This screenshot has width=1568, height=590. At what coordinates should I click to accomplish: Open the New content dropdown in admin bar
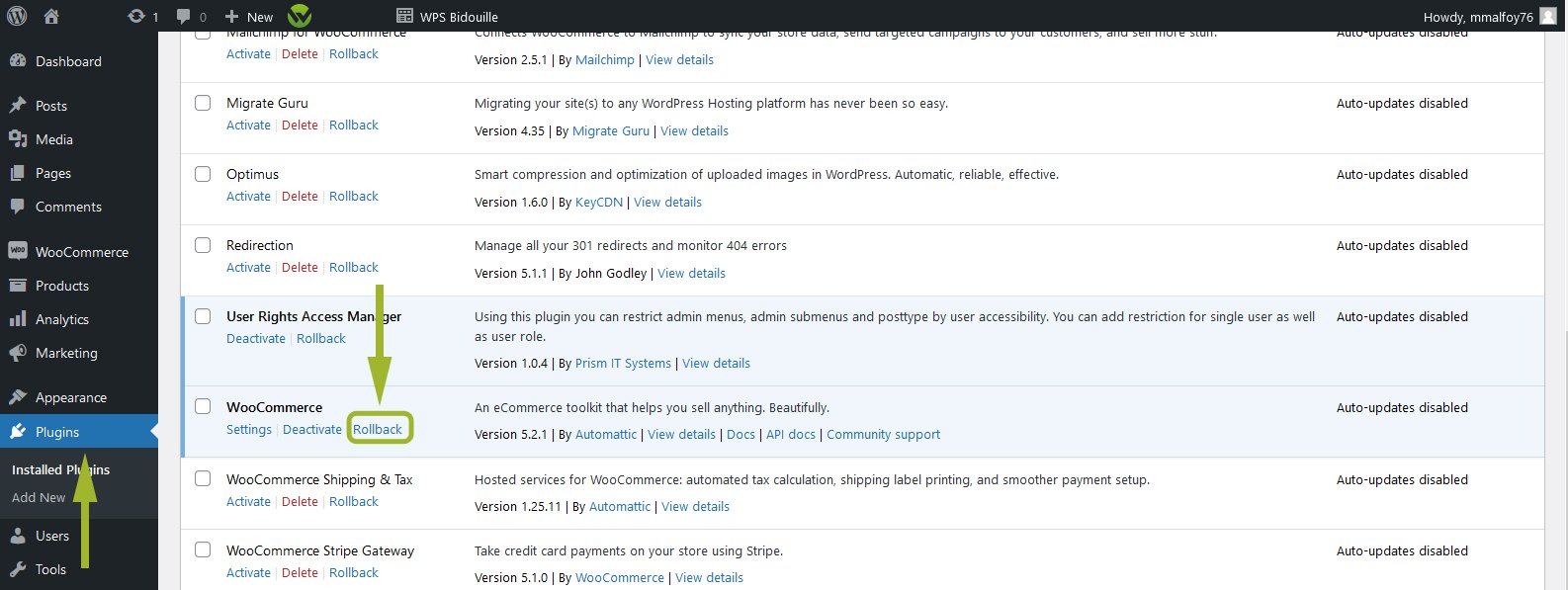click(x=249, y=16)
